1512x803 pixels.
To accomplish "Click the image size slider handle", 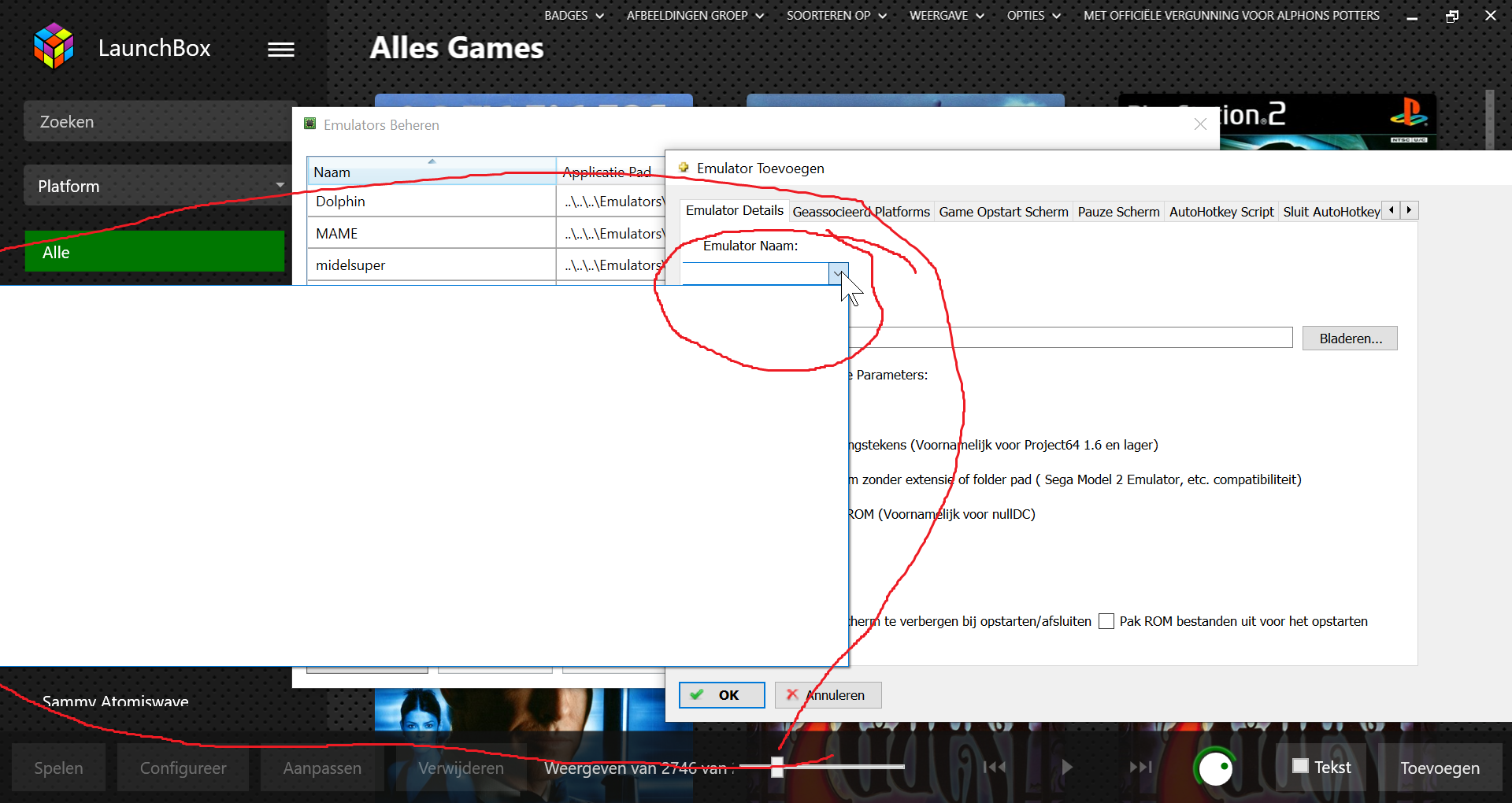I will (777, 767).
